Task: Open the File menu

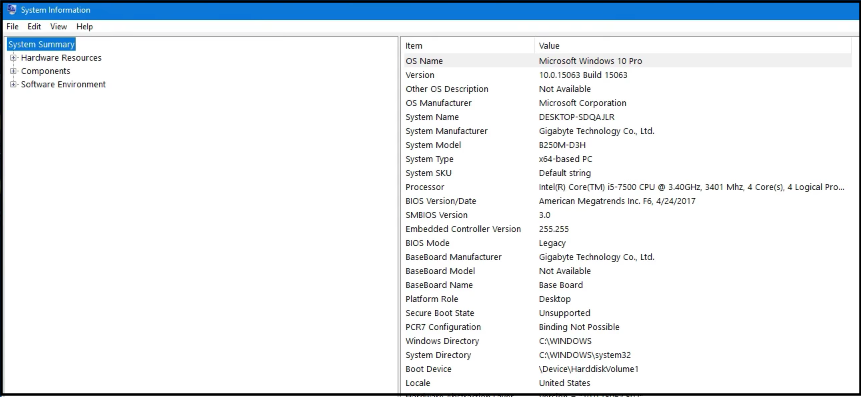Action: click(12, 26)
